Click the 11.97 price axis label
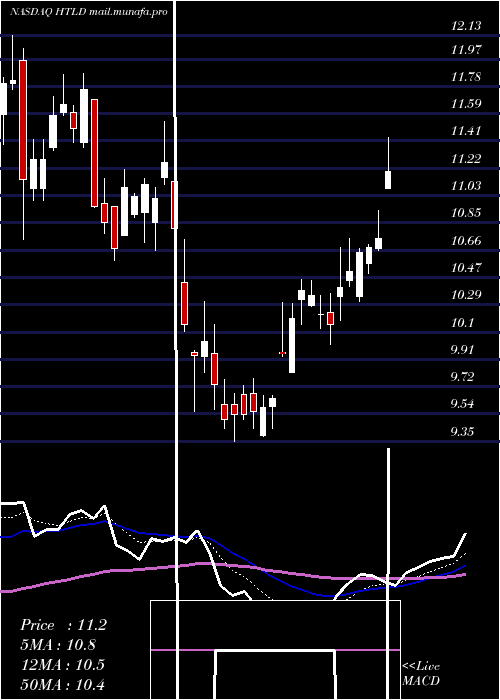The width and height of the screenshot is (500, 700). point(466,50)
